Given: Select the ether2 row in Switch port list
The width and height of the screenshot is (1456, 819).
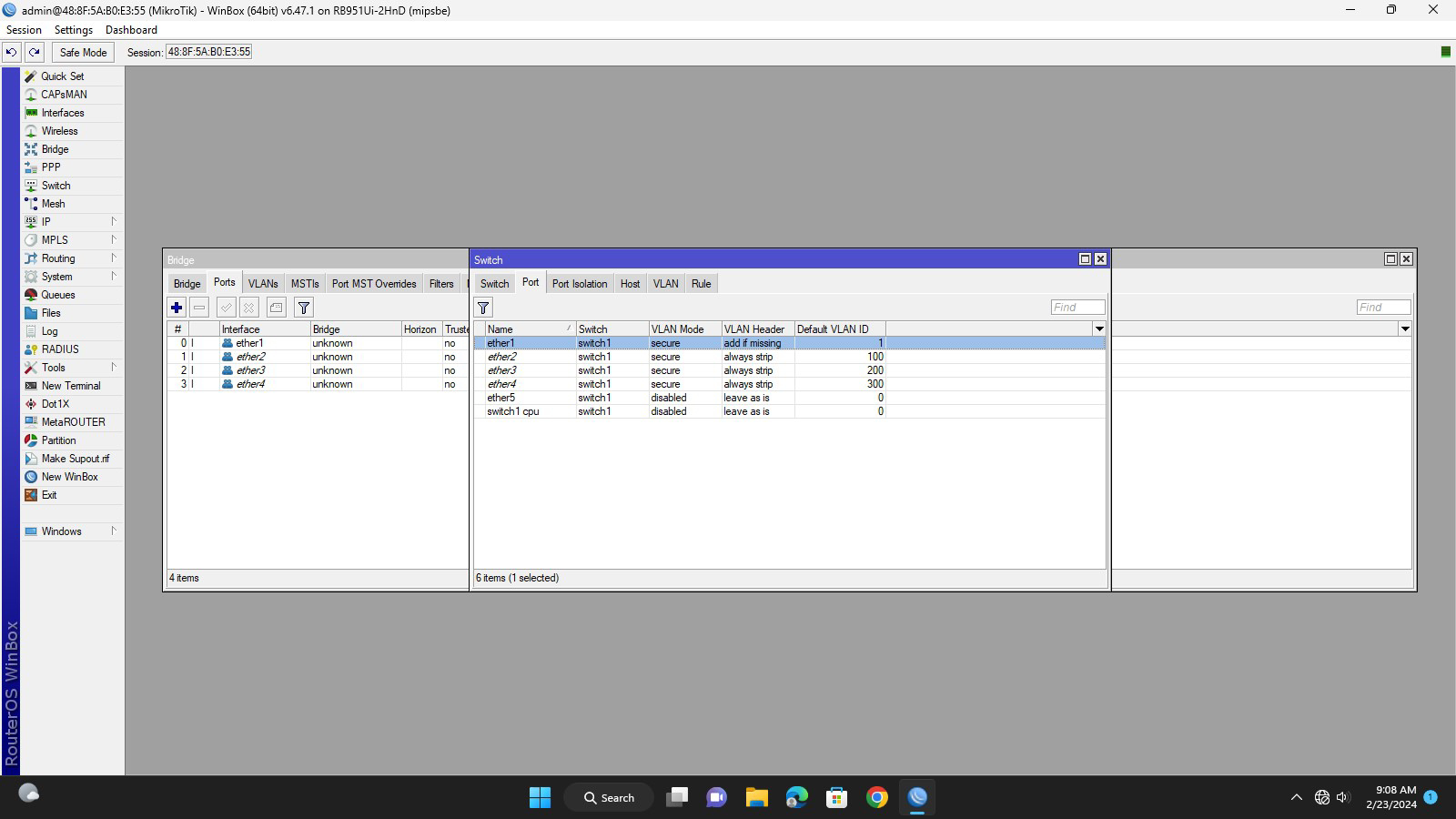Looking at the screenshot, I should [x=789, y=357].
